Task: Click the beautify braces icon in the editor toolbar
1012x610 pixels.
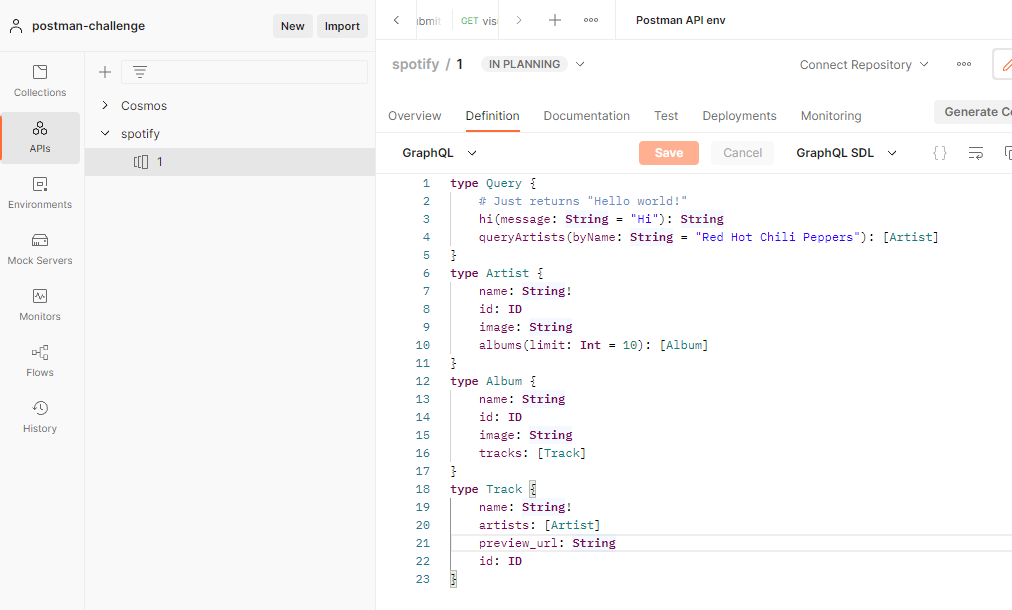Action: click(x=940, y=153)
